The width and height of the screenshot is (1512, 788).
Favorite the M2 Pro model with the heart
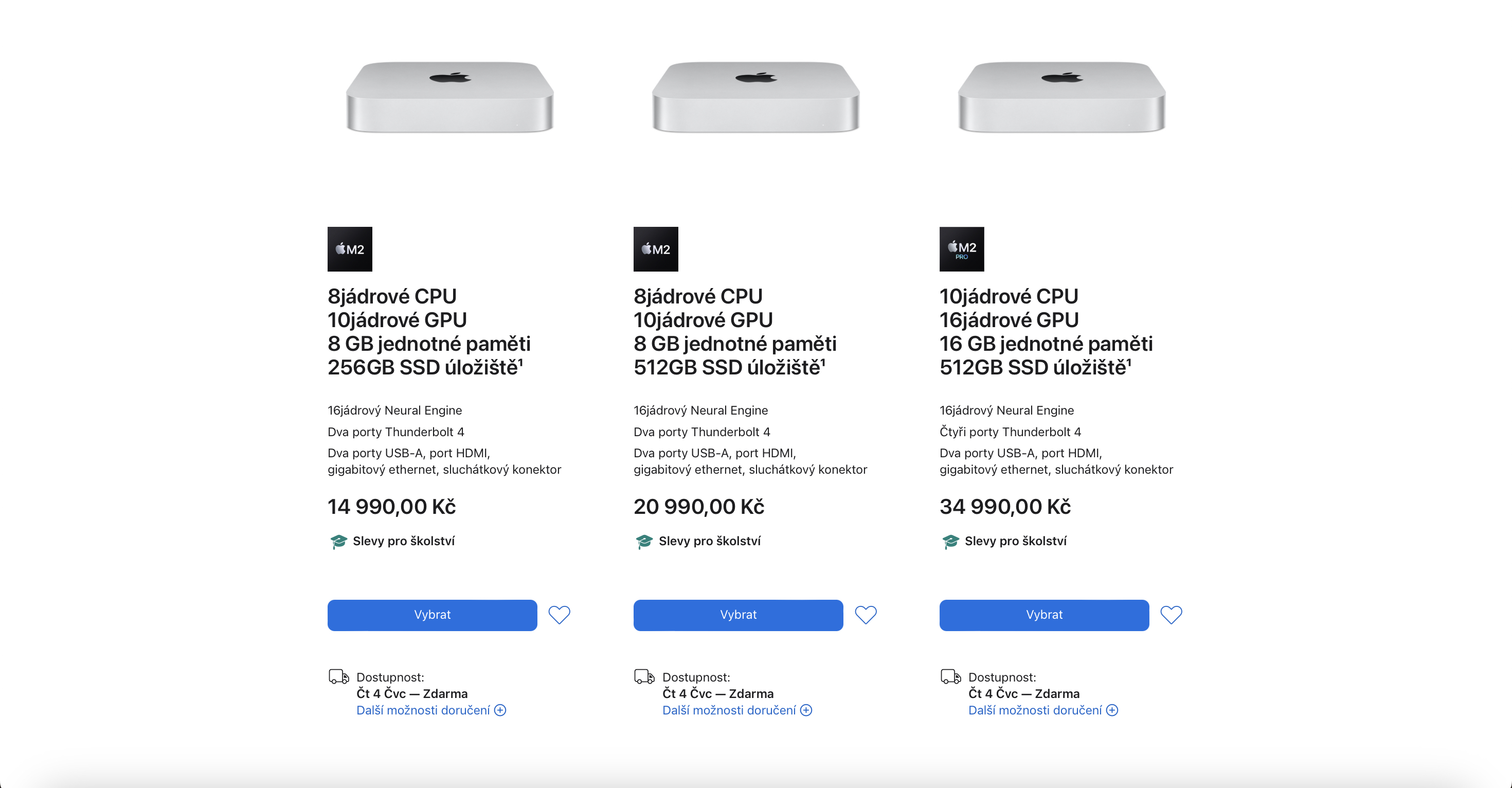[x=1171, y=615]
